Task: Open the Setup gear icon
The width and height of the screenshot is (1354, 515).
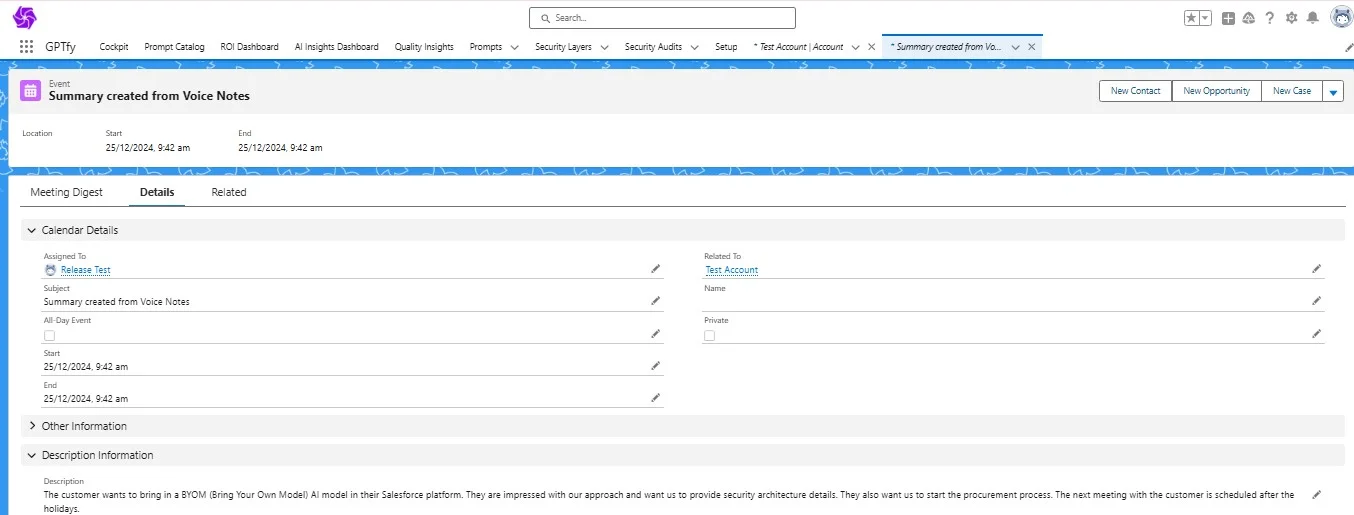Action: (1291, 18)
